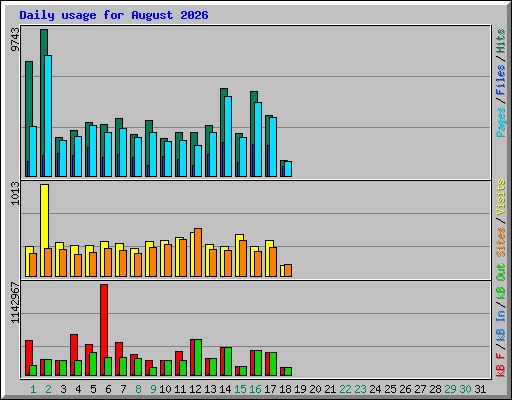This screenshot has width=512, height=400.
Task: Click the green kB Out bar for day 14
Action: point(228,361)
